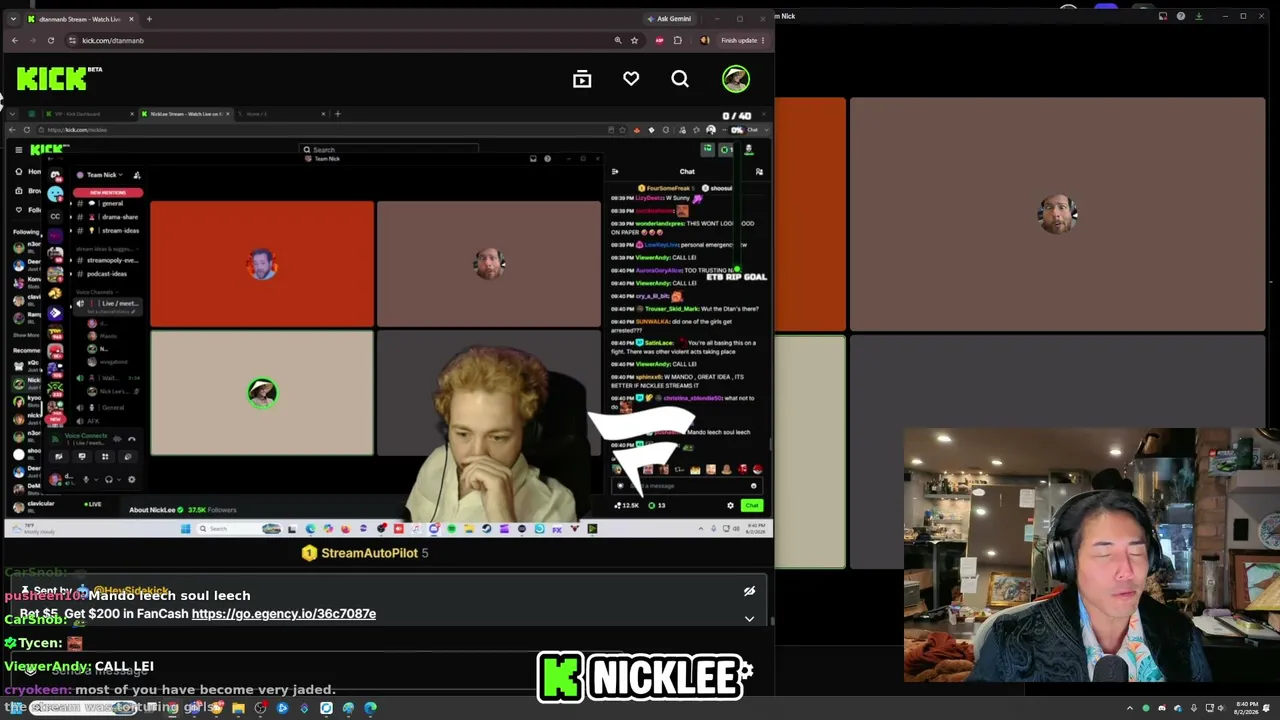Open Microsoft Edge from the taskbar
The image size is (1280, 720).
(x=370, y=708)
